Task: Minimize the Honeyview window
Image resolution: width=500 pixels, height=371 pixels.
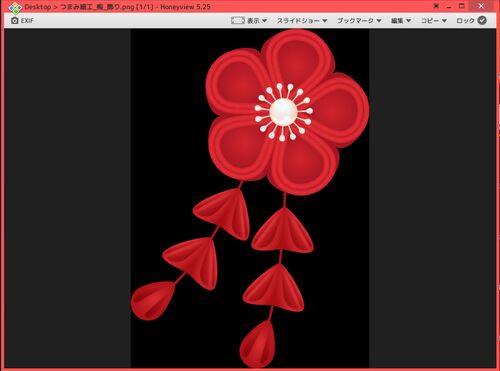Action: pos(449,6)
